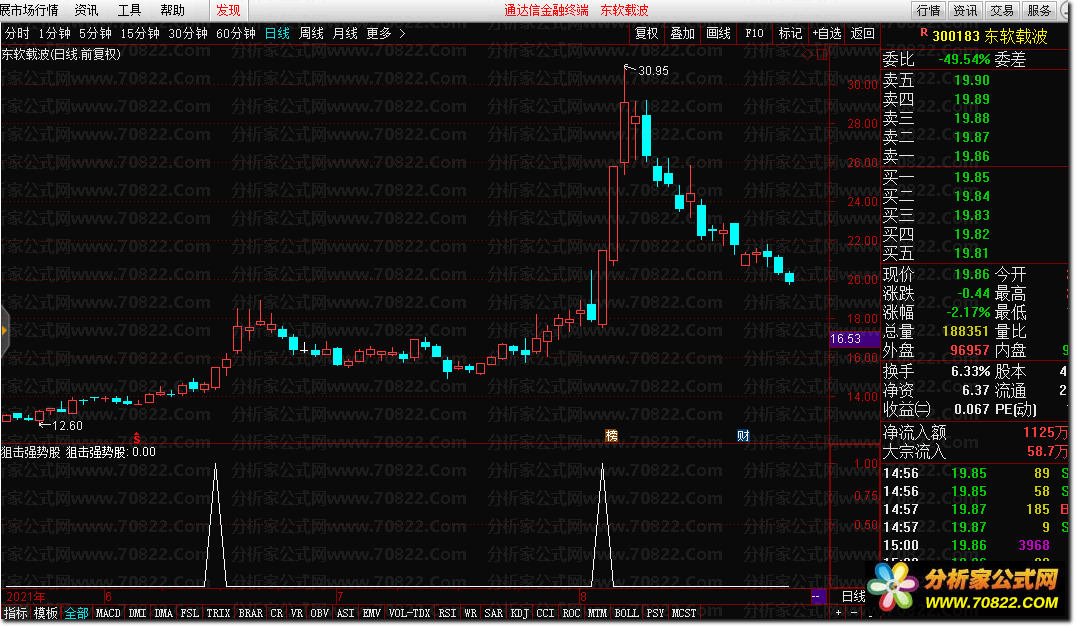Select the MACD indicator

108,613
